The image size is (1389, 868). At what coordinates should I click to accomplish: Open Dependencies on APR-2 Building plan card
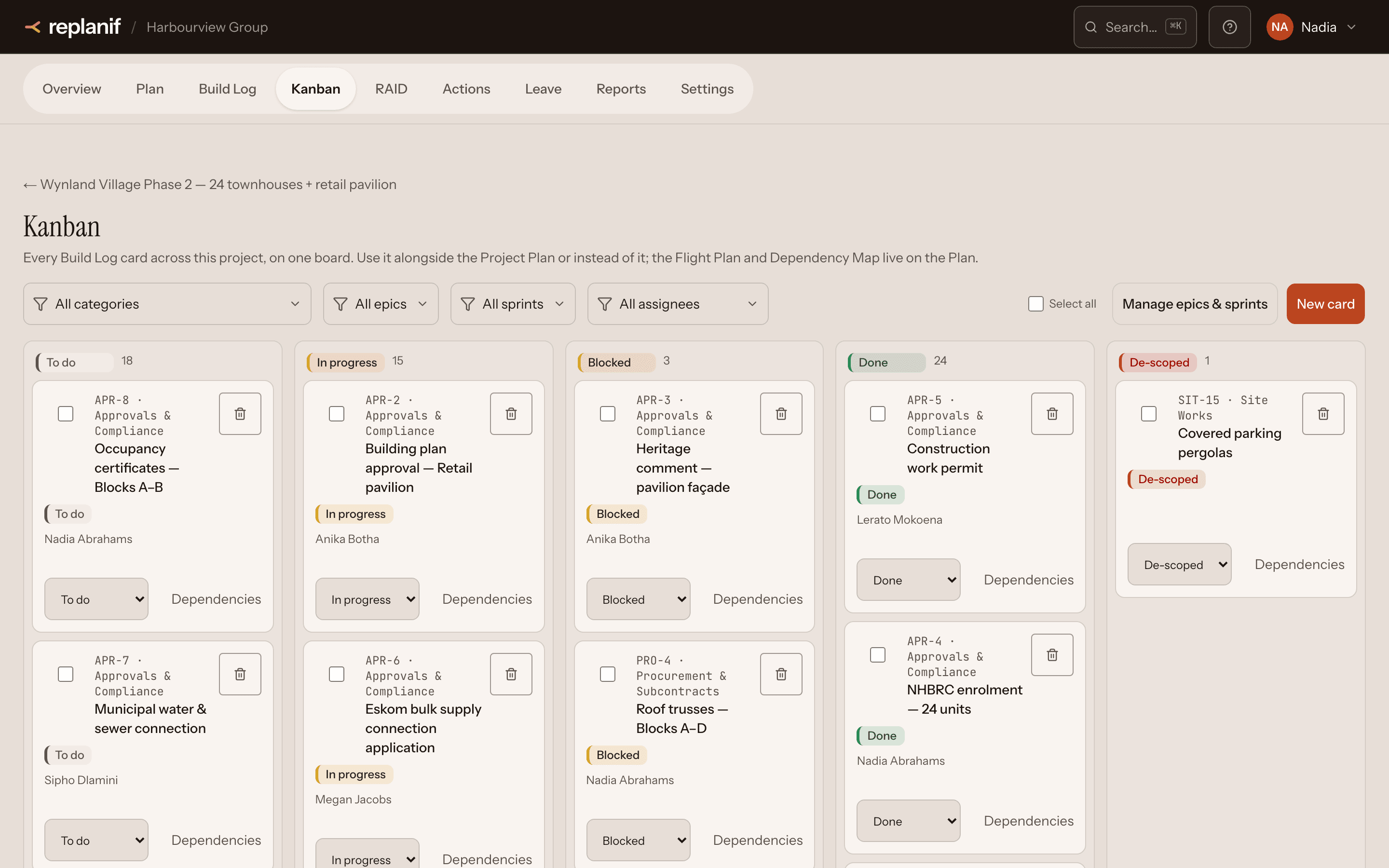click(487, 599)
